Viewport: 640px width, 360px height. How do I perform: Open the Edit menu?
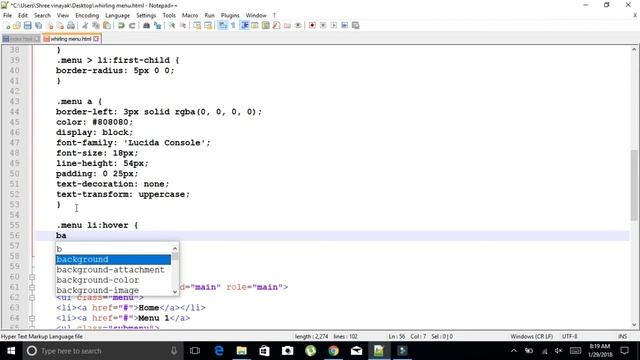tap(23, 15)
